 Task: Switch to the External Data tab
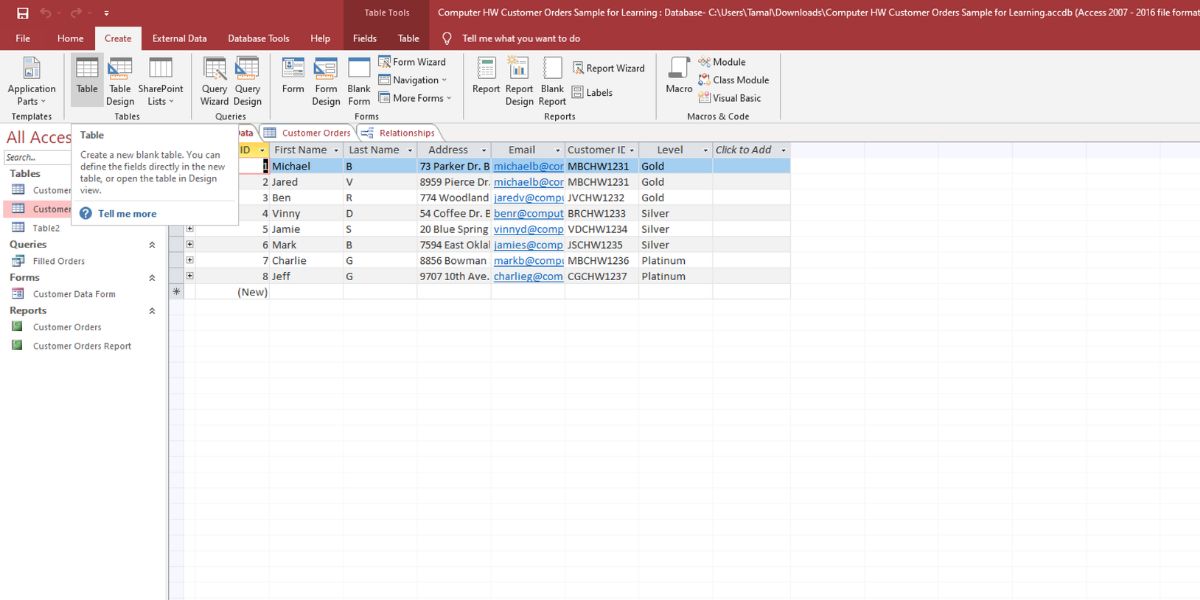point(179,38)
